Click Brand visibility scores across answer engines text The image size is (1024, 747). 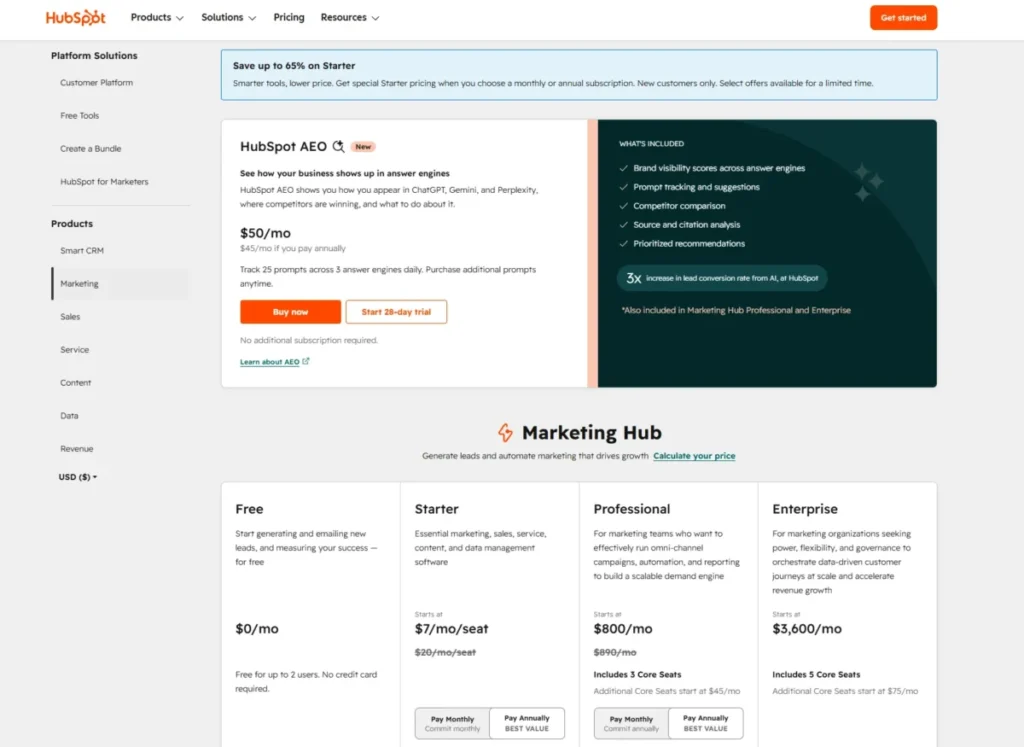tap(719, 168)
